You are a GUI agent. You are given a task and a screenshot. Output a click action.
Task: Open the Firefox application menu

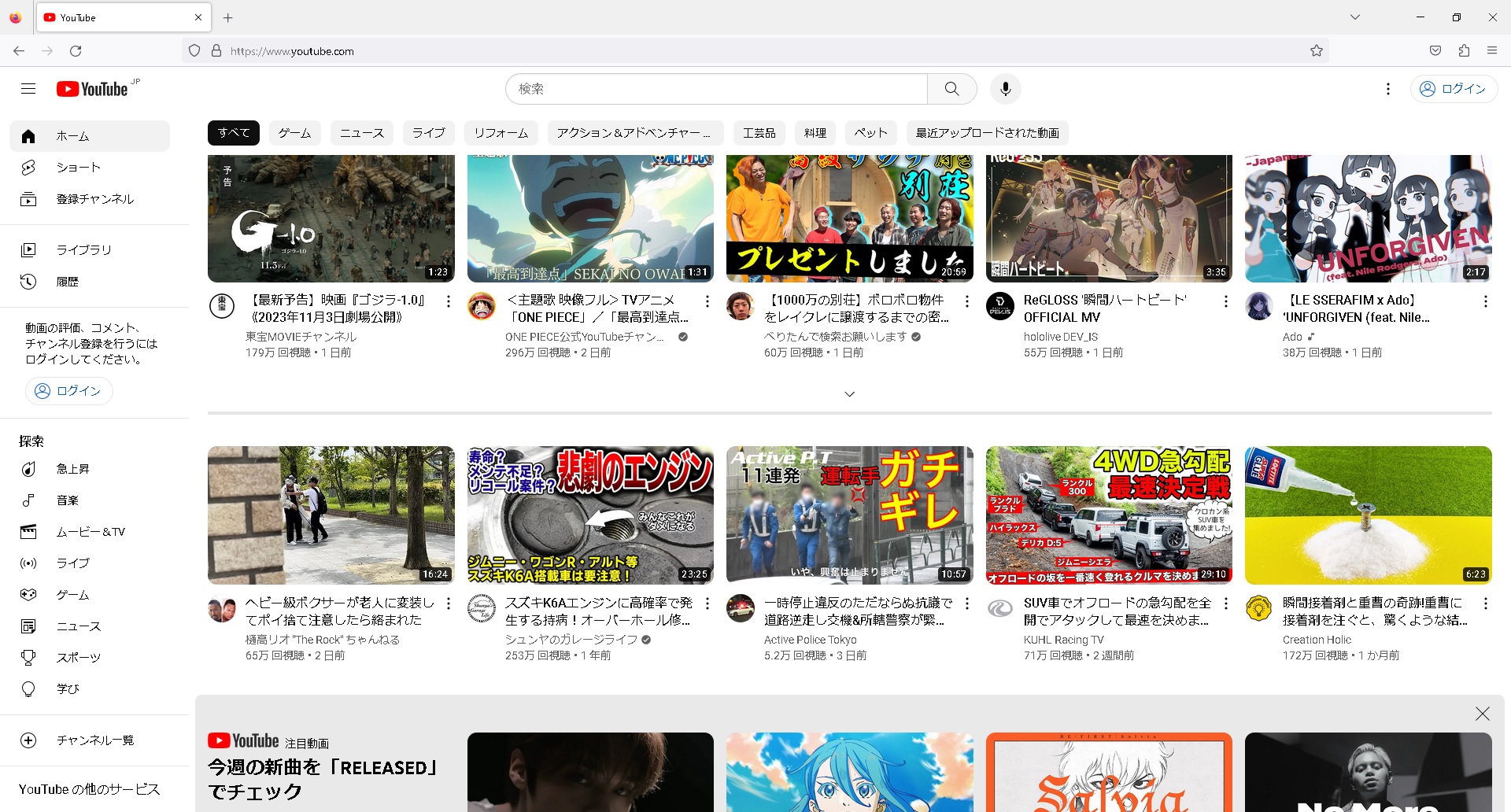pos(1492,51)
